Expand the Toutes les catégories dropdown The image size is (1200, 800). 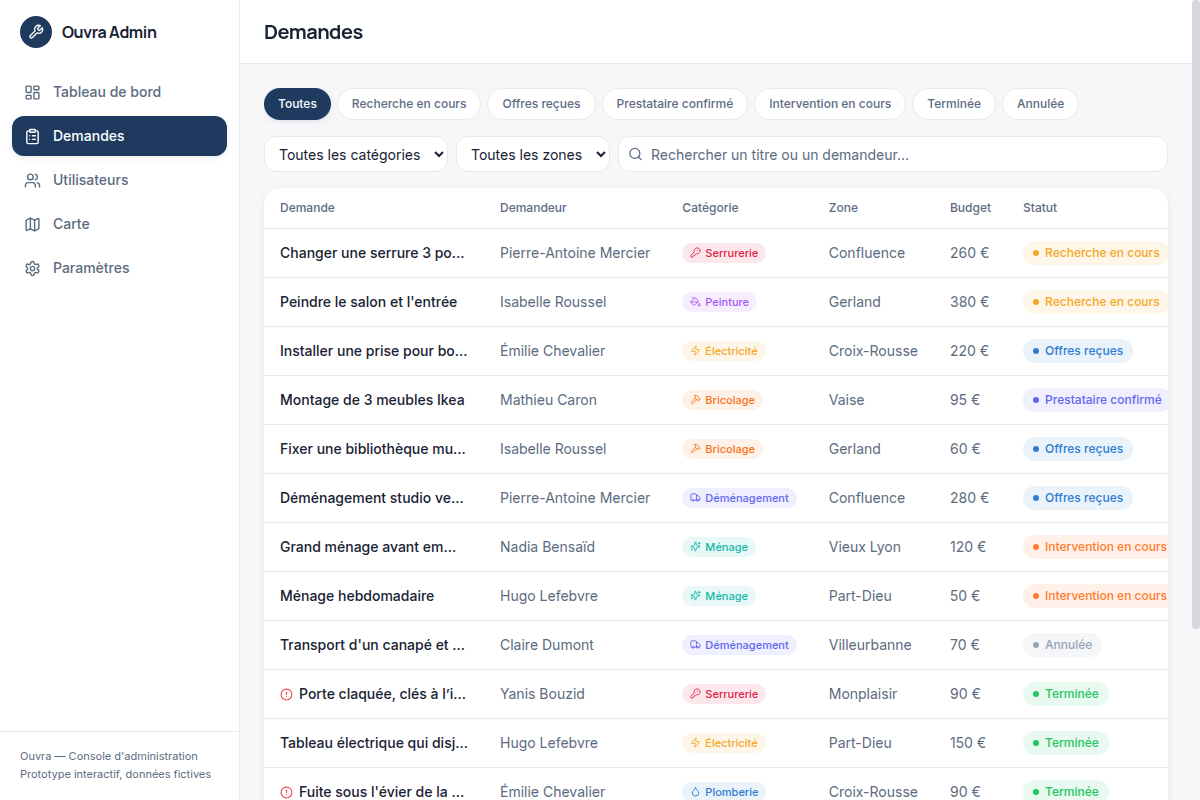[356, 154]
